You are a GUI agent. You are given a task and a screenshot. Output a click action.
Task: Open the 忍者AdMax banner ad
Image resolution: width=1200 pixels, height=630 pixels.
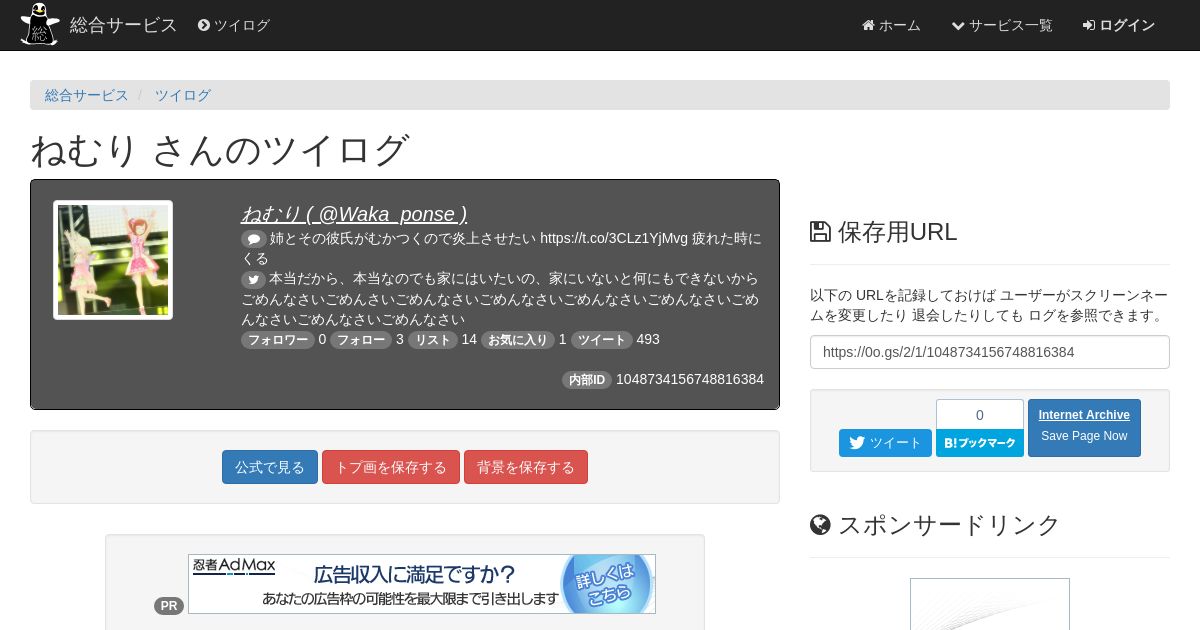coord(422,584)
